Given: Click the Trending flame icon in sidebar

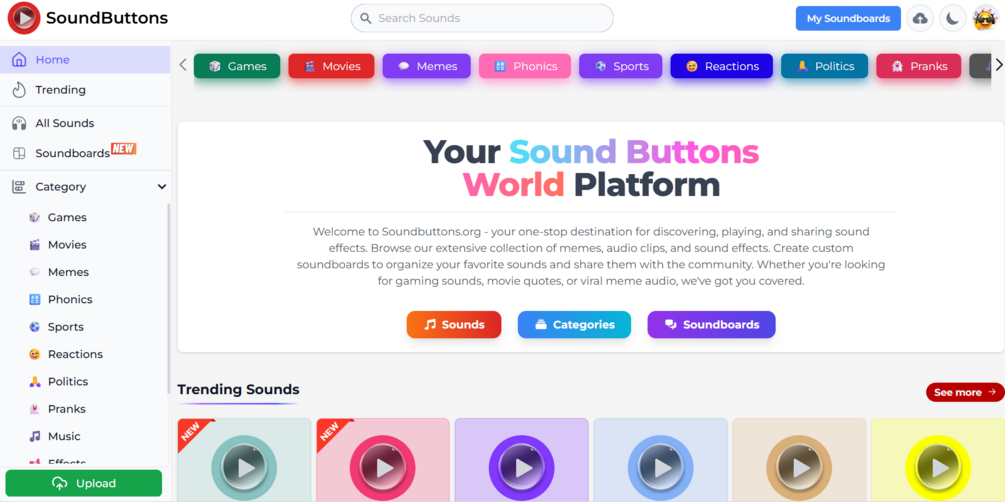Looking at the screenshot, I should [19, 90].
